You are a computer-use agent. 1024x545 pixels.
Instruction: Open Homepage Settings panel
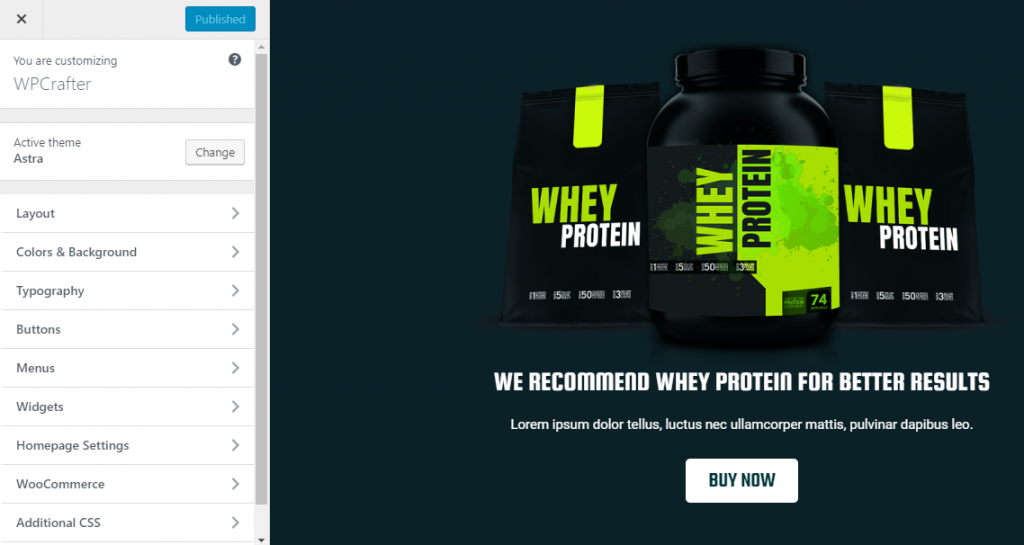pyautogui.click(x=127, y=445)
